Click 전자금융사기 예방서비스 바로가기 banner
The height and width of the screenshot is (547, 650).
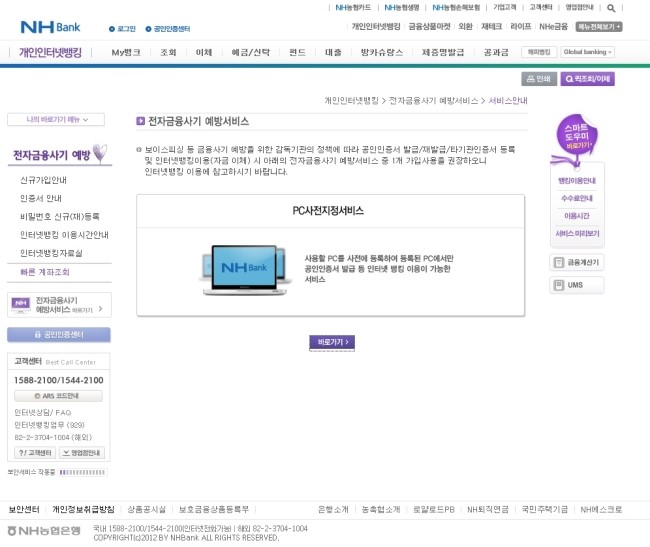pos(59,305)
